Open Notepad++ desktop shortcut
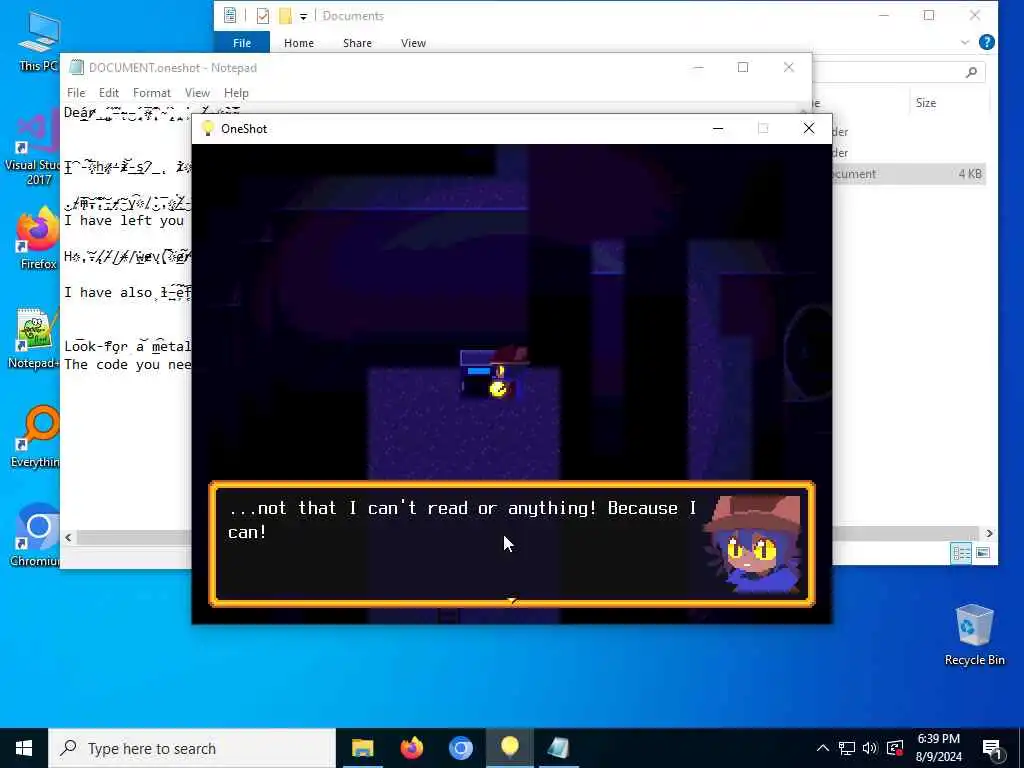Screen dimensions: 1024x768 [34, 338]
